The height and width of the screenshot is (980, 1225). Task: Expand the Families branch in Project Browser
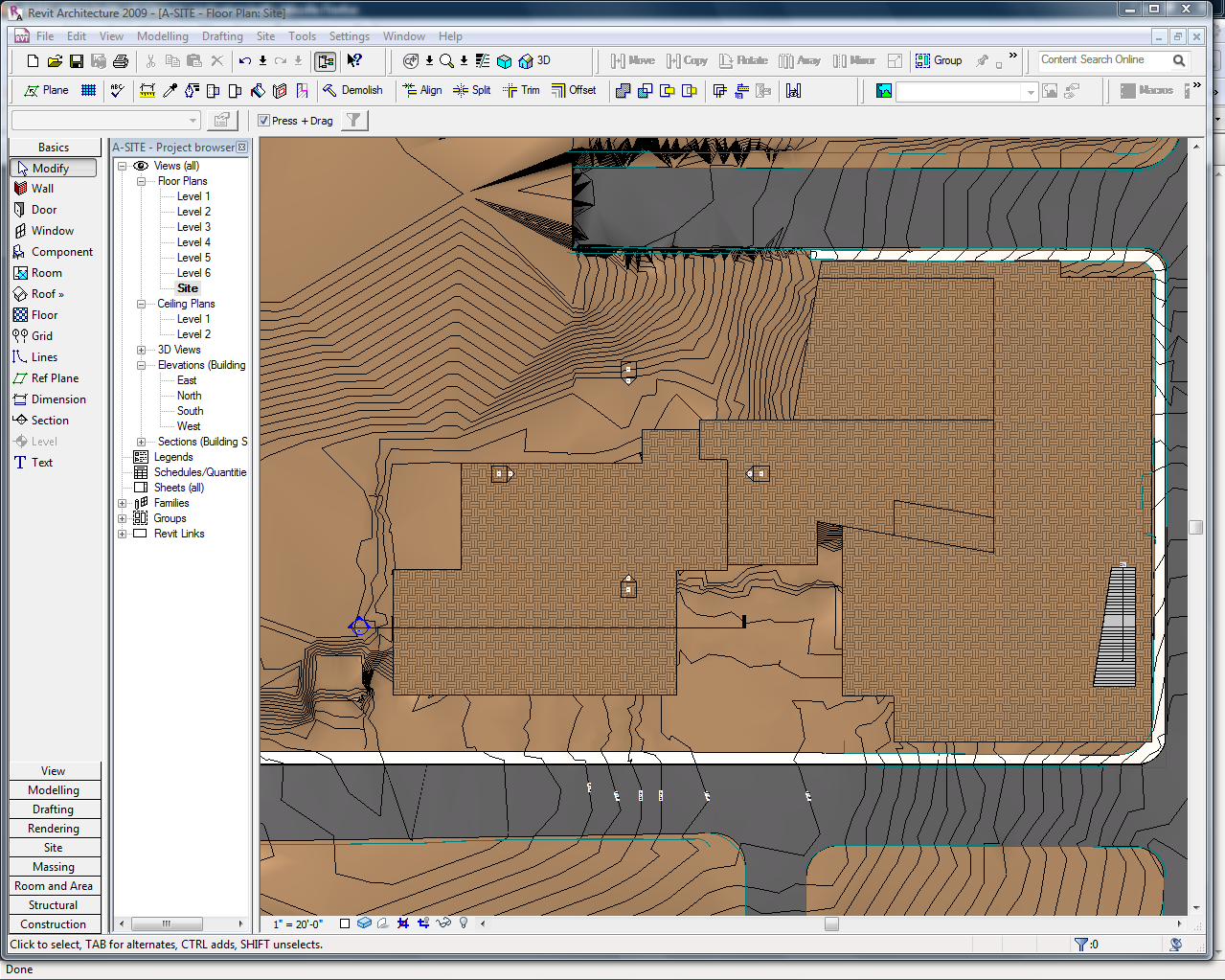point(124,502)
